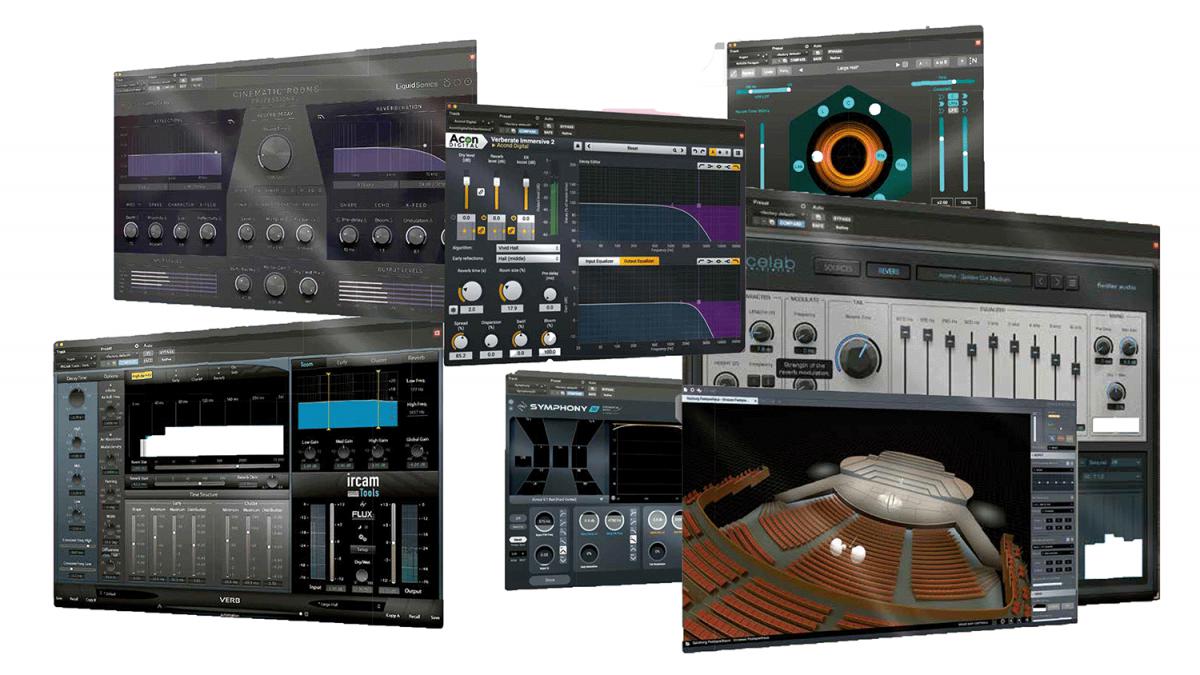The width and height of the screenshot is (1200, 675).
Task: Open Early tab in Ircam Verb
Action: (x=342, y=362)
